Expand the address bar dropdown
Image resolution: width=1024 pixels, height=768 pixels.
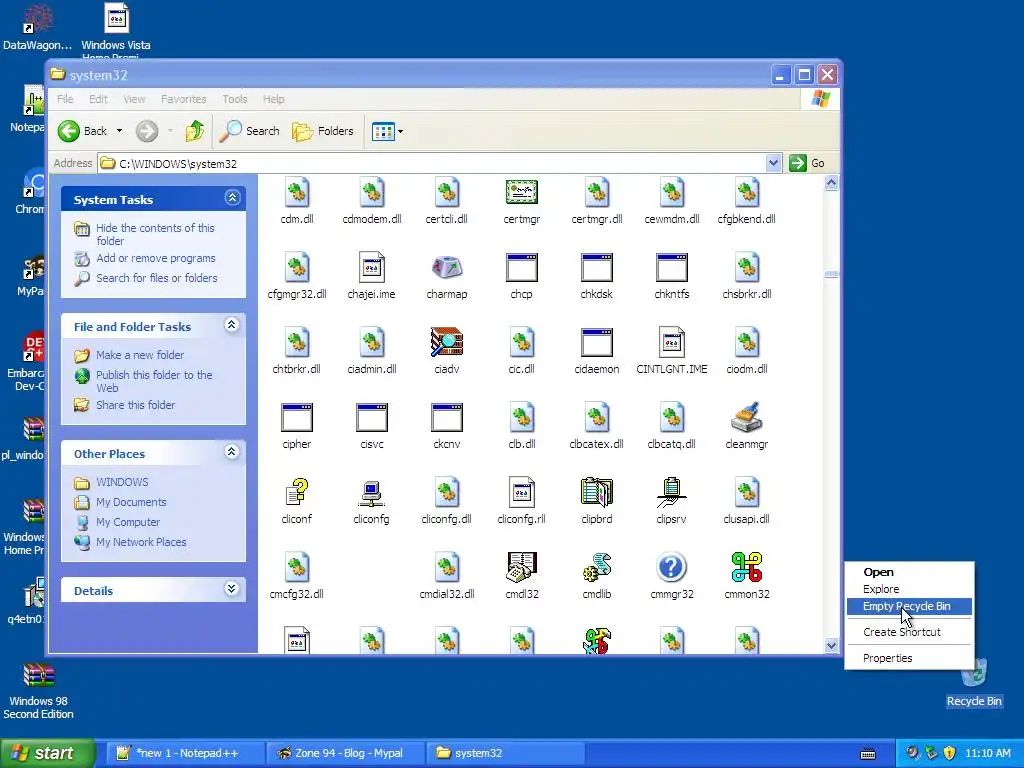coord(773,163)
